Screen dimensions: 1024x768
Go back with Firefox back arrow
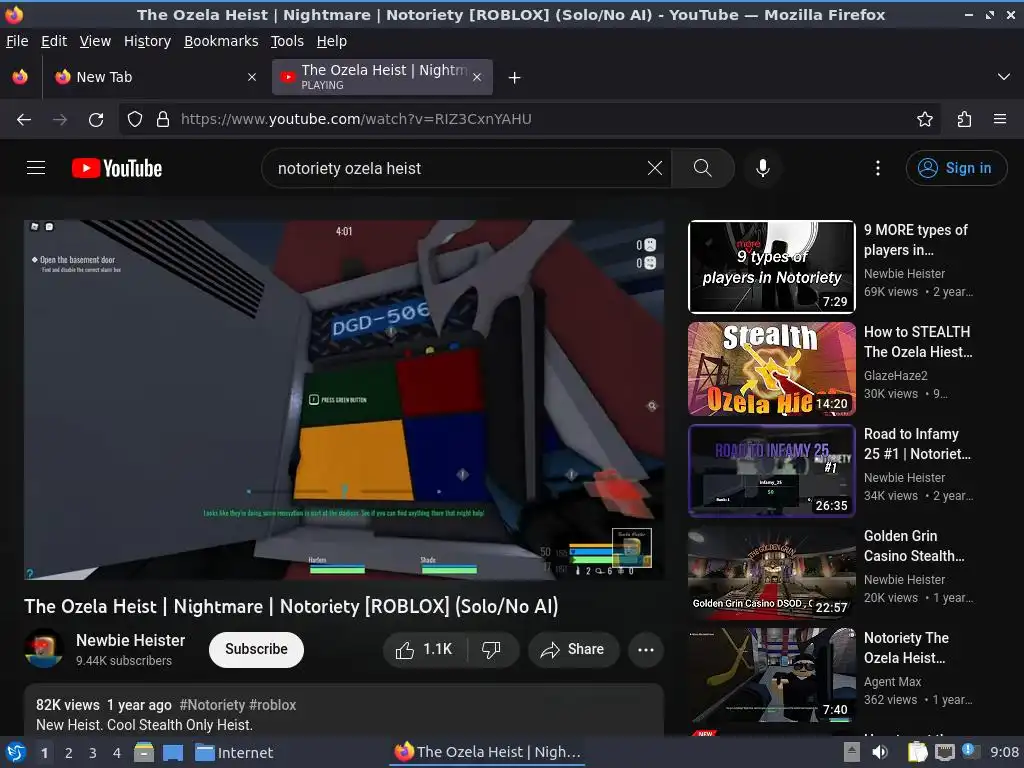click(x=24, y=119)
